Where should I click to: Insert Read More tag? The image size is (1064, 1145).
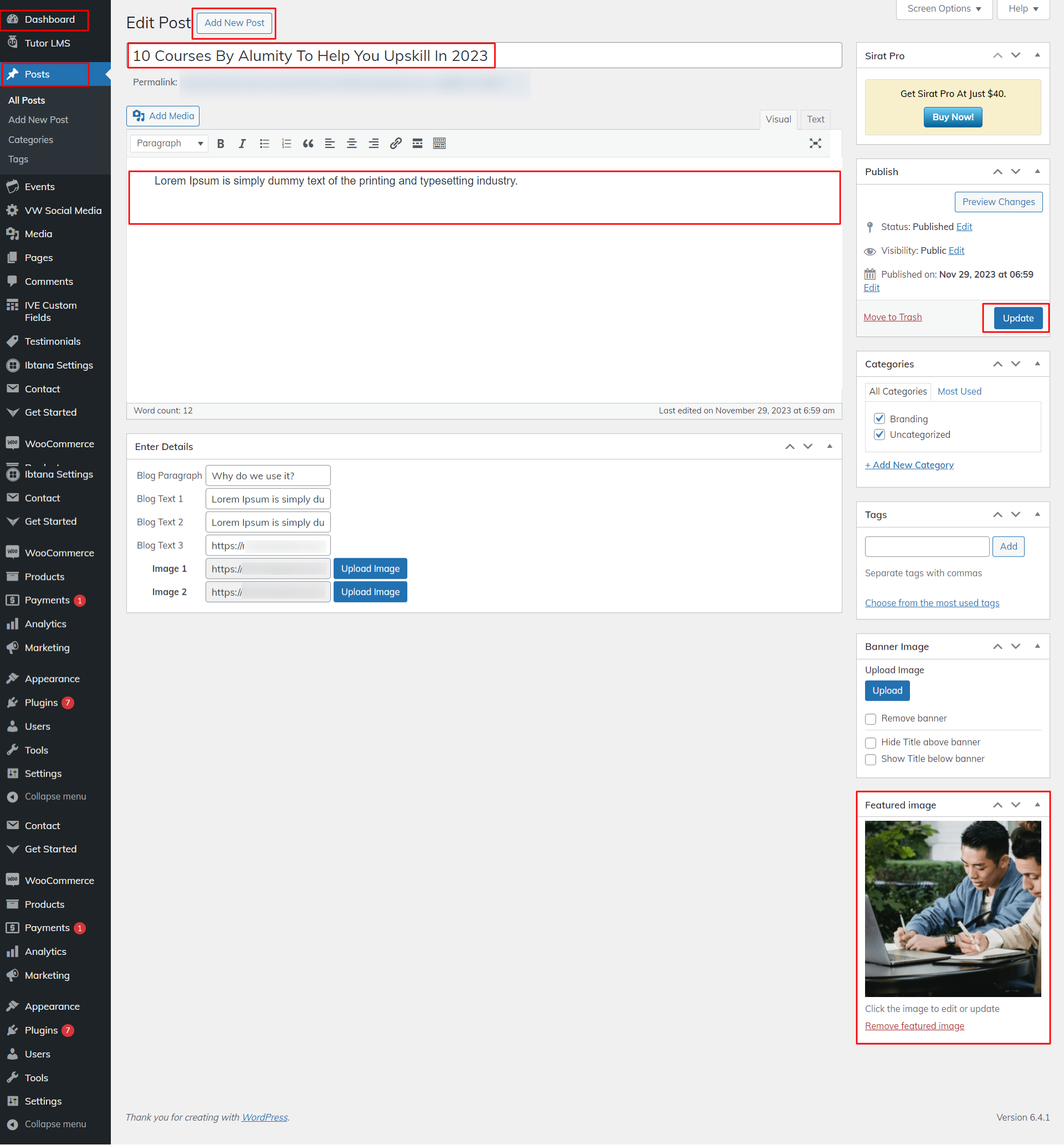click(417, 144)
